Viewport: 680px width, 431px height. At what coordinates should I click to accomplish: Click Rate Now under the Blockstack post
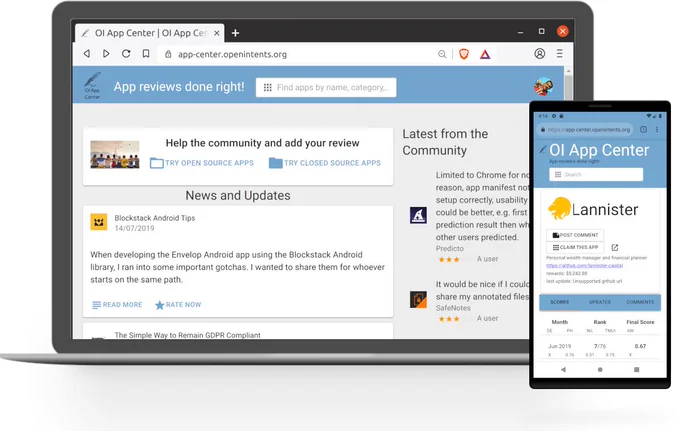(x=178, y=305)
